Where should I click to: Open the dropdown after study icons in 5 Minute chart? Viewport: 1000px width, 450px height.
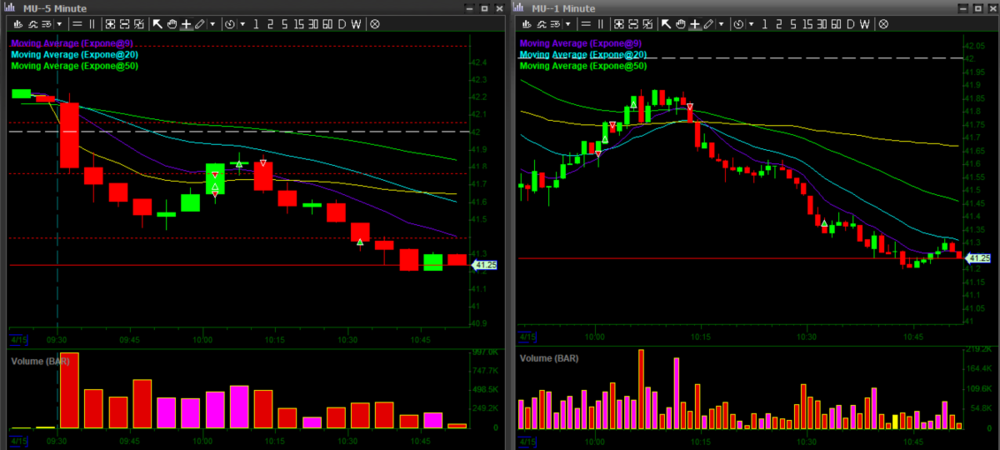click(x=59, y=23)
